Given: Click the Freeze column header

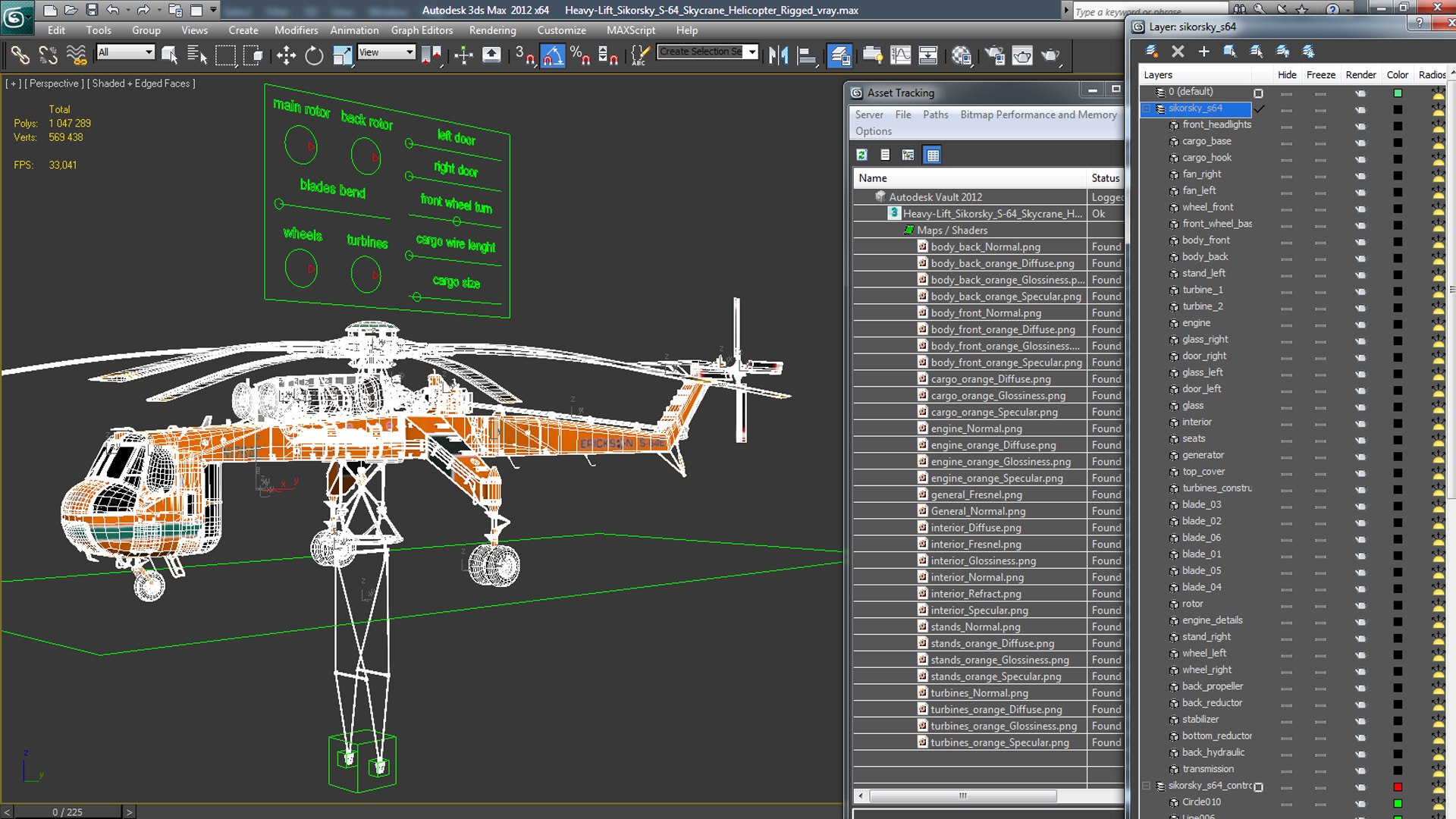Looking at the screenshot, I should tap(1320, 74).
